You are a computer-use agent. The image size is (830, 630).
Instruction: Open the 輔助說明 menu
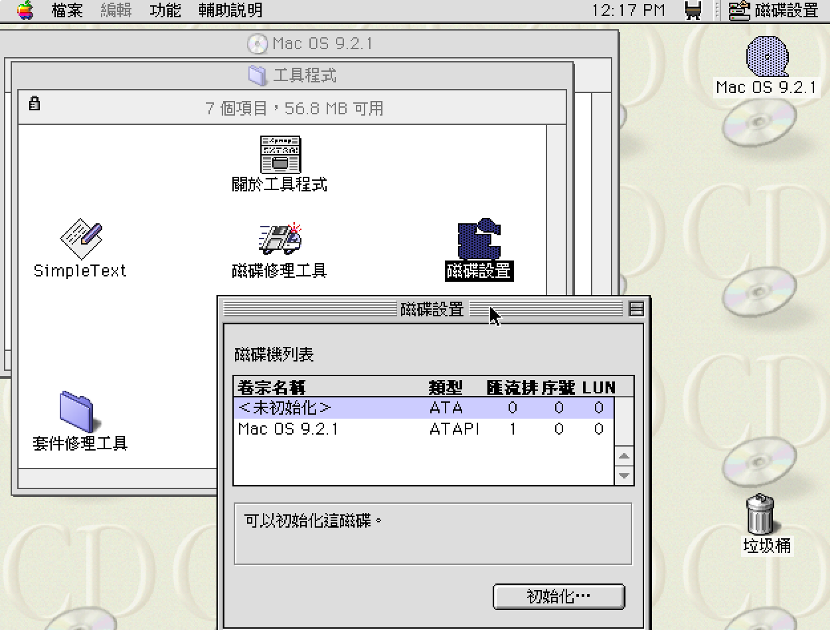pyautogui.click(x=230, y=10)
